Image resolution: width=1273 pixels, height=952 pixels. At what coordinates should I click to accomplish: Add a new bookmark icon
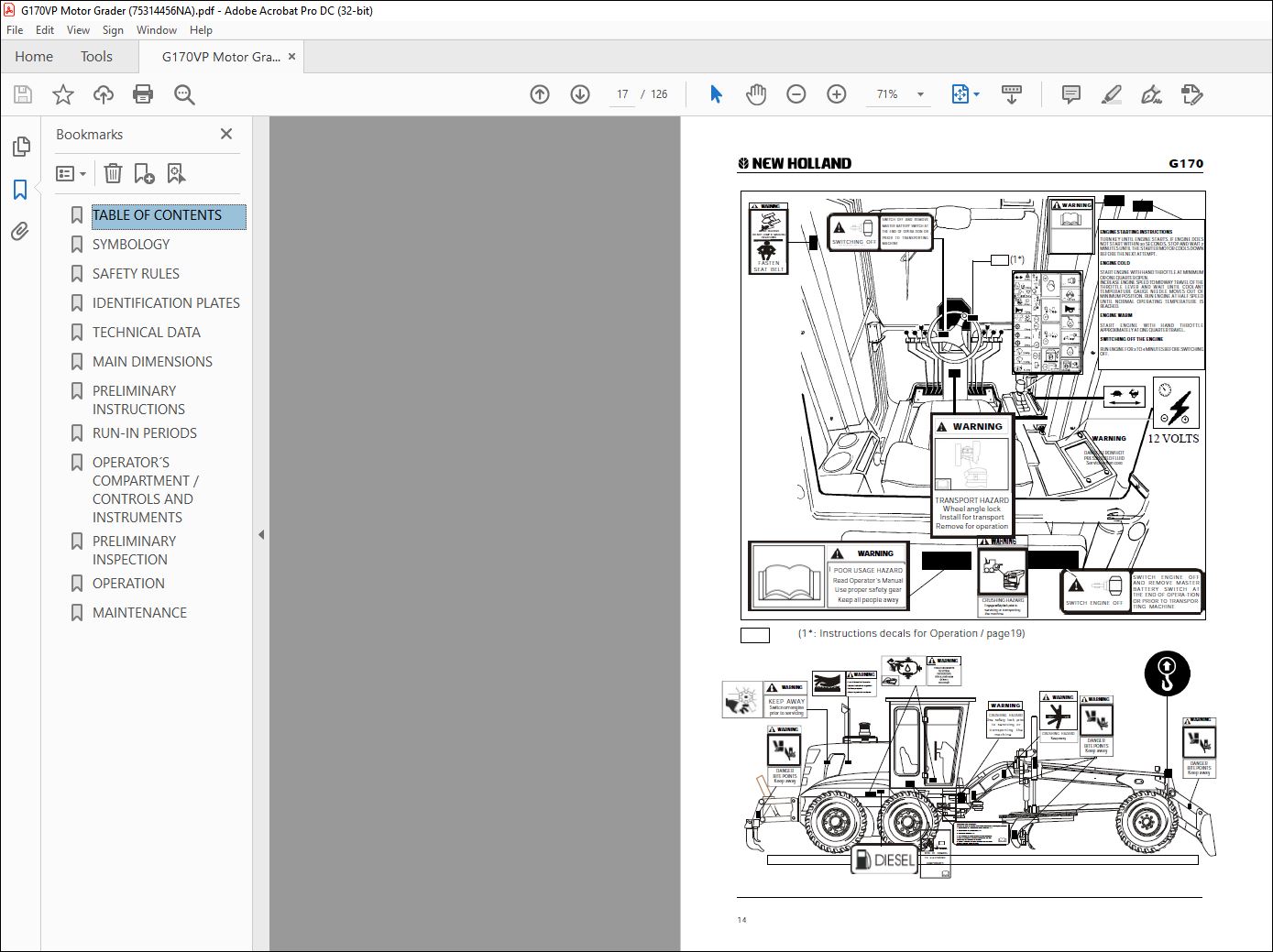click(144, 173)
